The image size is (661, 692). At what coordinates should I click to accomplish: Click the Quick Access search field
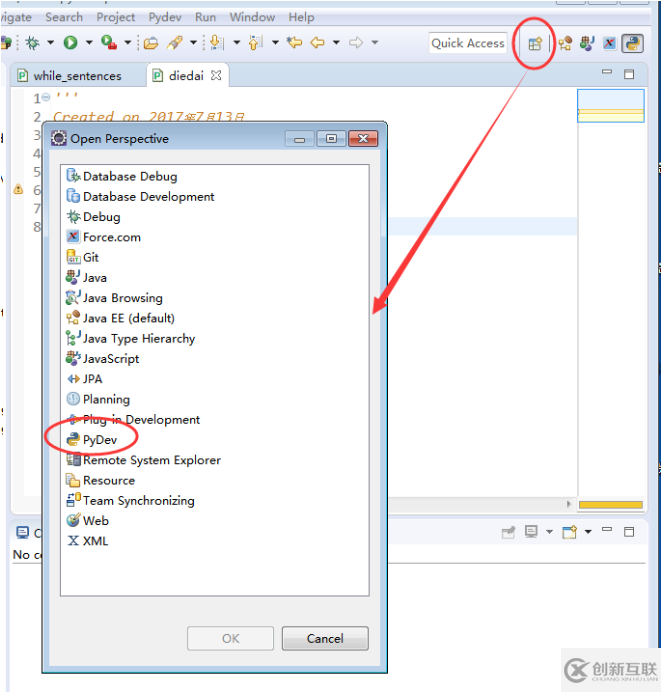point(468,43)
